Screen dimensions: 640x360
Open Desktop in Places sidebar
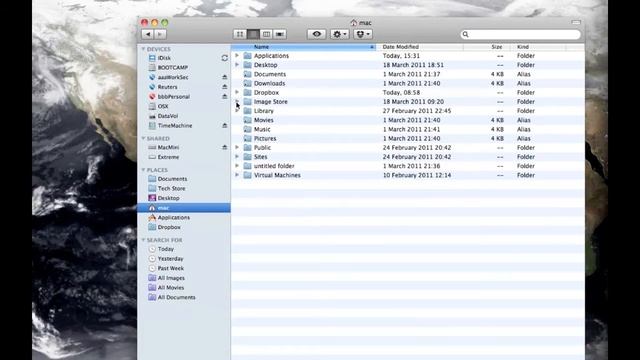pos(168,198)
